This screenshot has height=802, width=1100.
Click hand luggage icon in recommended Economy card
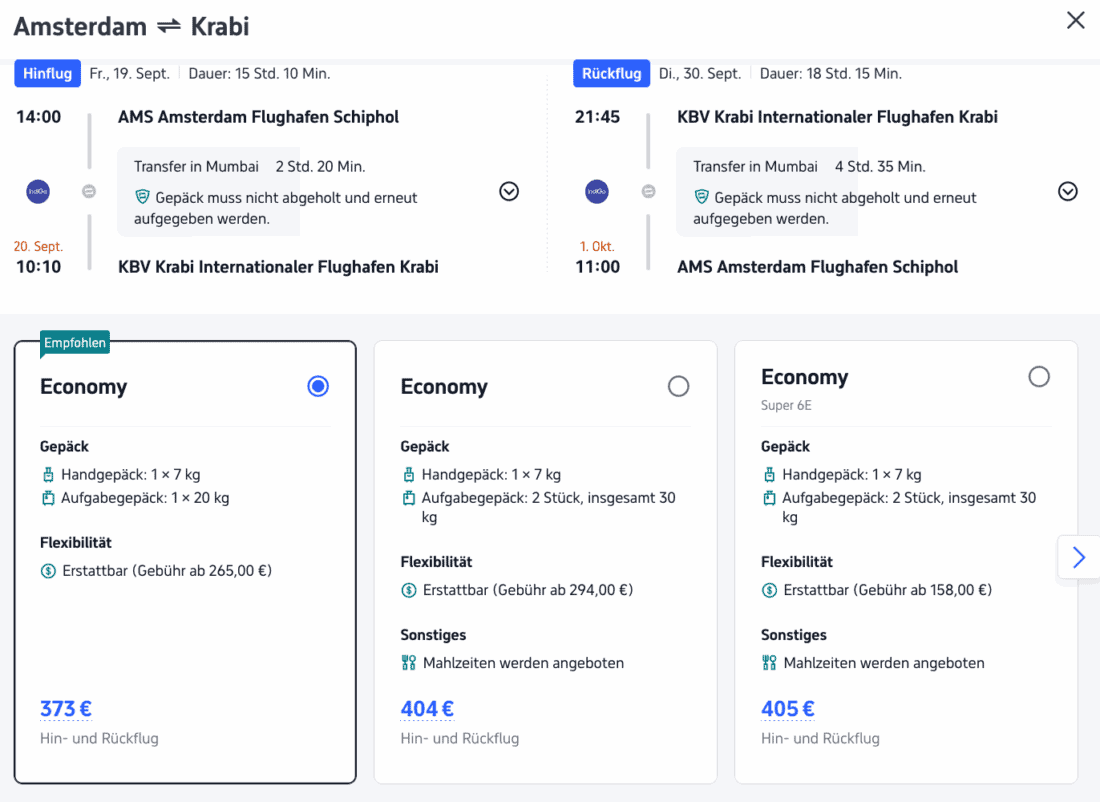point(48,475)
